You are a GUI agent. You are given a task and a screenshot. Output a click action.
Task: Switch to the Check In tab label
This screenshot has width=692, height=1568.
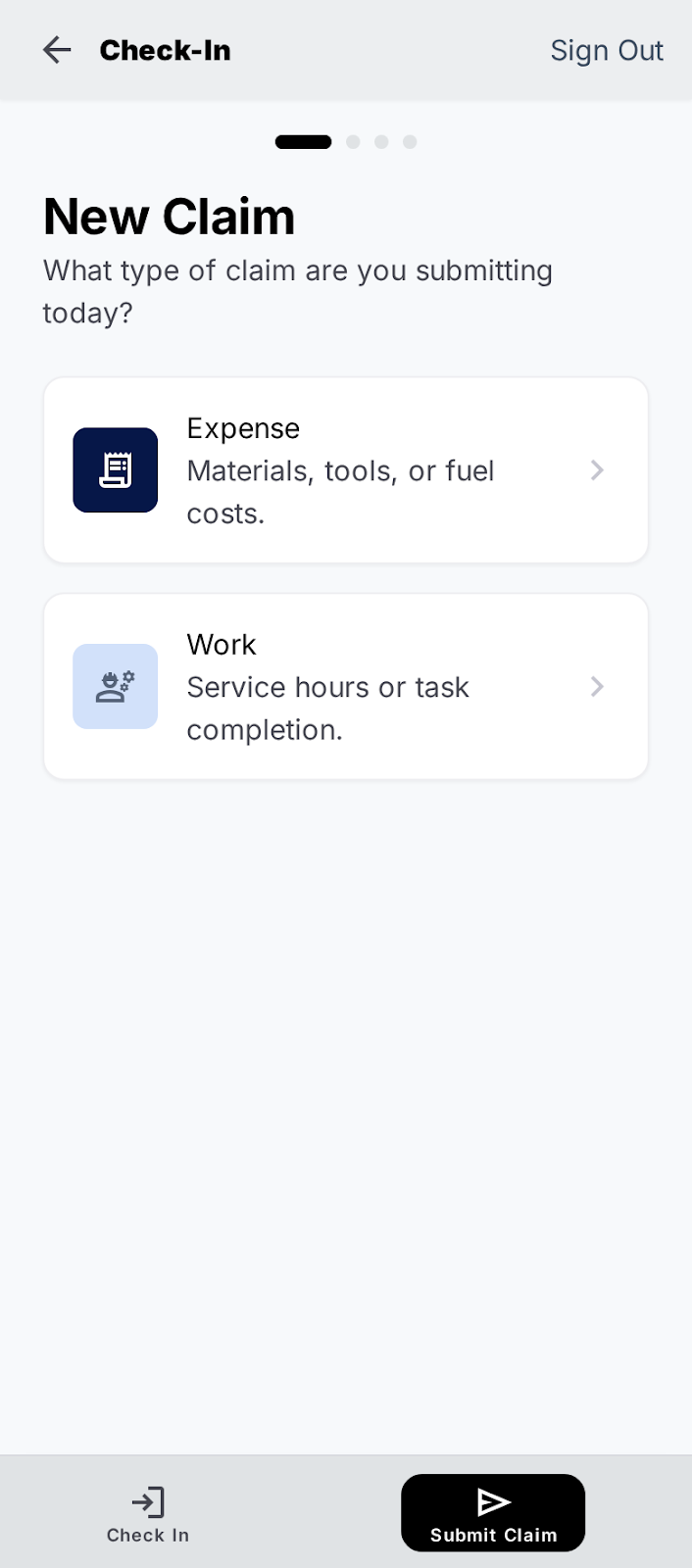(x=148, y=1536)
